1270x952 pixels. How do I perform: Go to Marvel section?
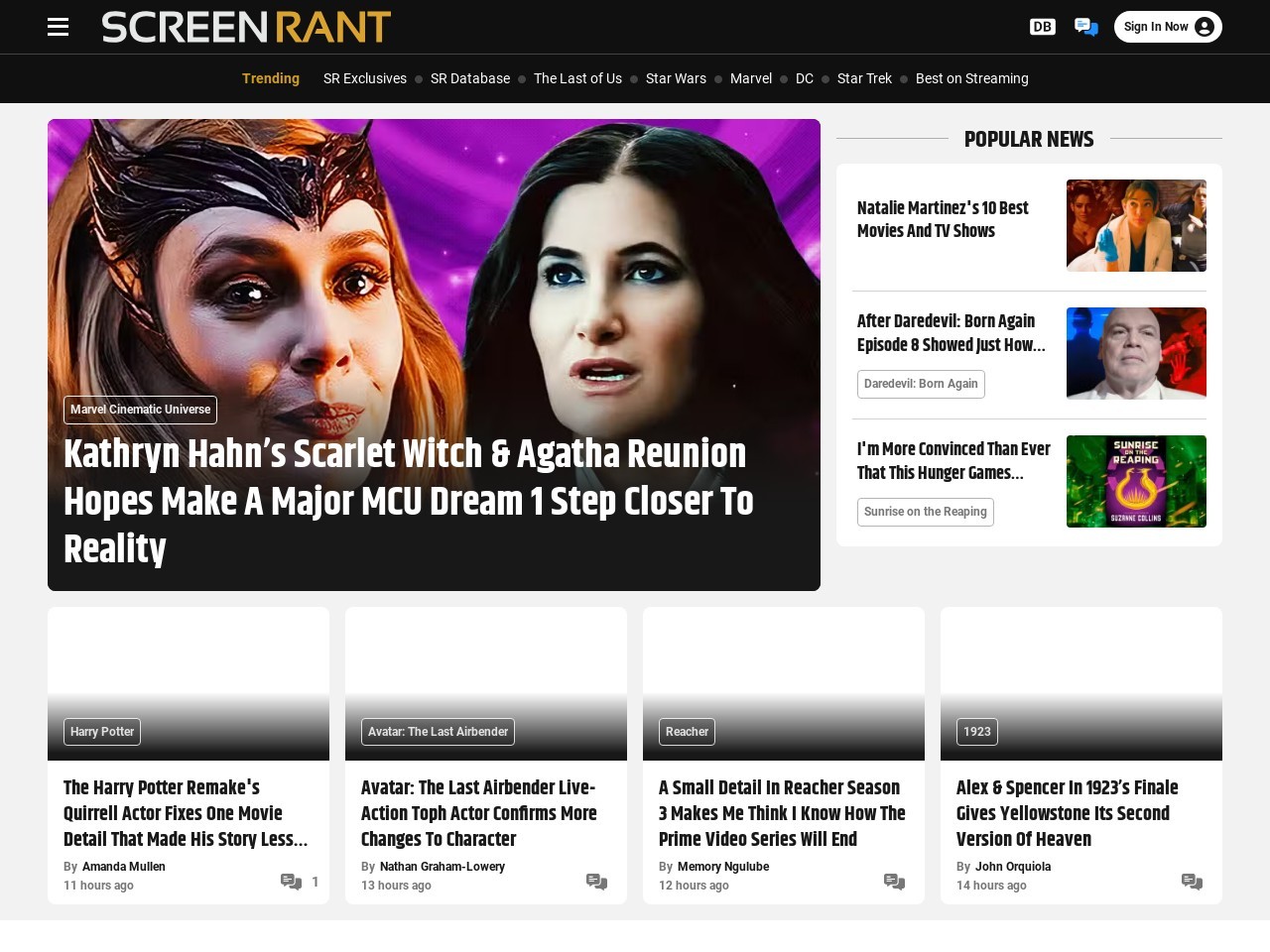[751, 78]
